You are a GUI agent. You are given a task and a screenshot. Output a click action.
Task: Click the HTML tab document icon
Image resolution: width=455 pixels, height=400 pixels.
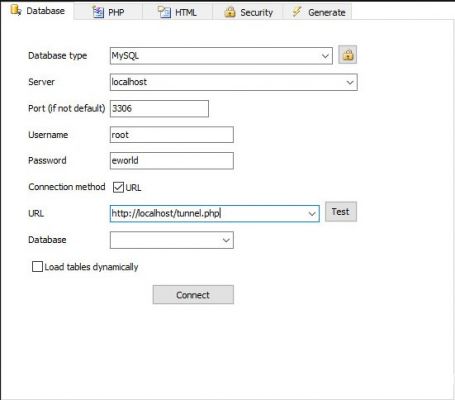coord(164,12)
